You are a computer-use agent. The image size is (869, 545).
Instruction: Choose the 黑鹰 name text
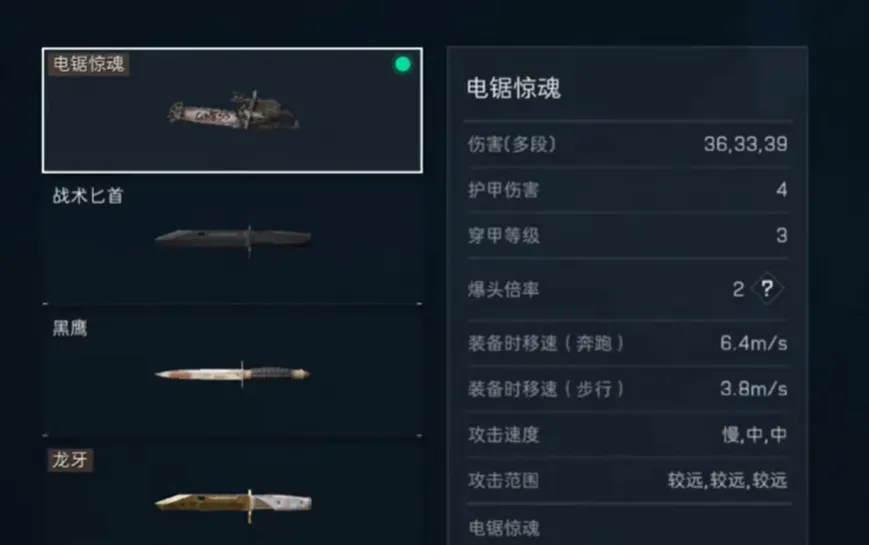click(x=70, y=328)
